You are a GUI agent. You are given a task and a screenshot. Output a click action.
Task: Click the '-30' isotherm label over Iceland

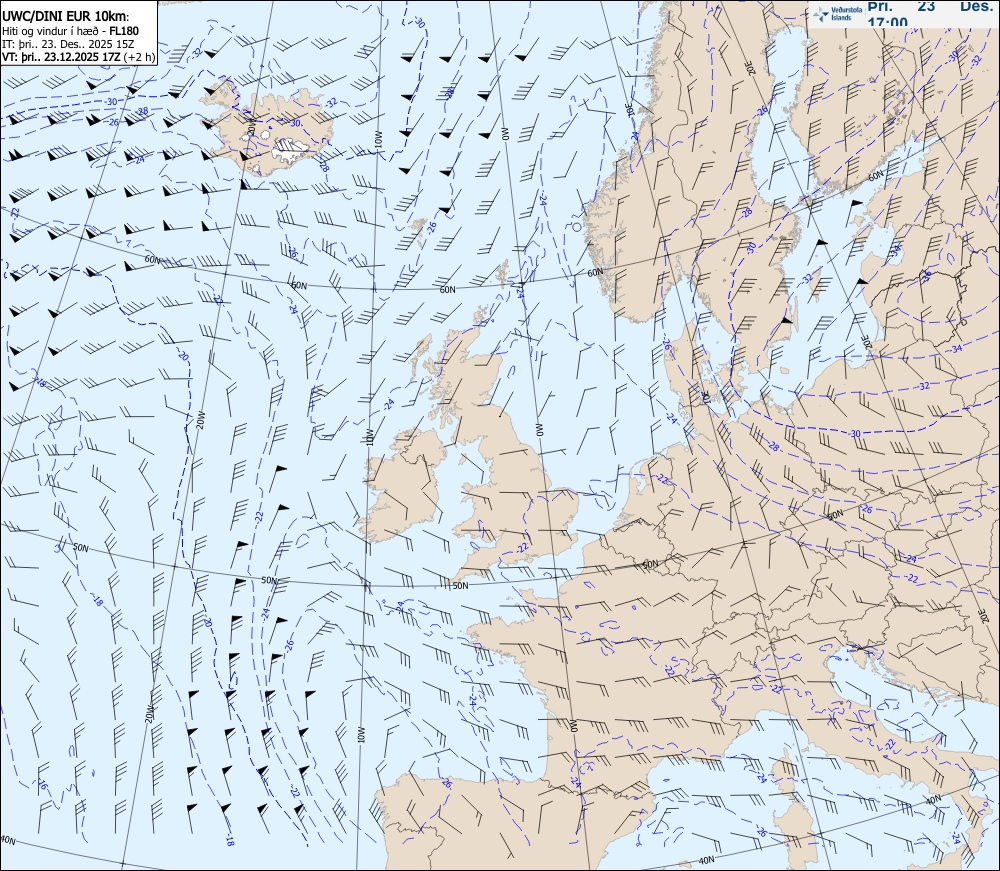(x=295, y=122)
